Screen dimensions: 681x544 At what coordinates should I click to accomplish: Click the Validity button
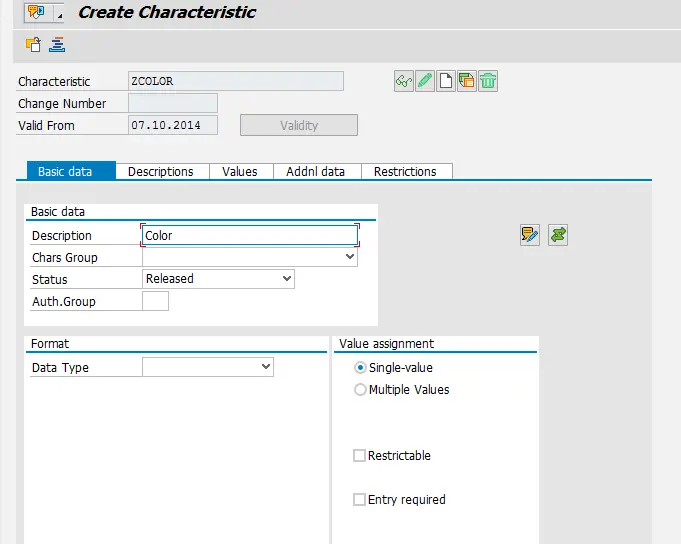pos(299,125)
